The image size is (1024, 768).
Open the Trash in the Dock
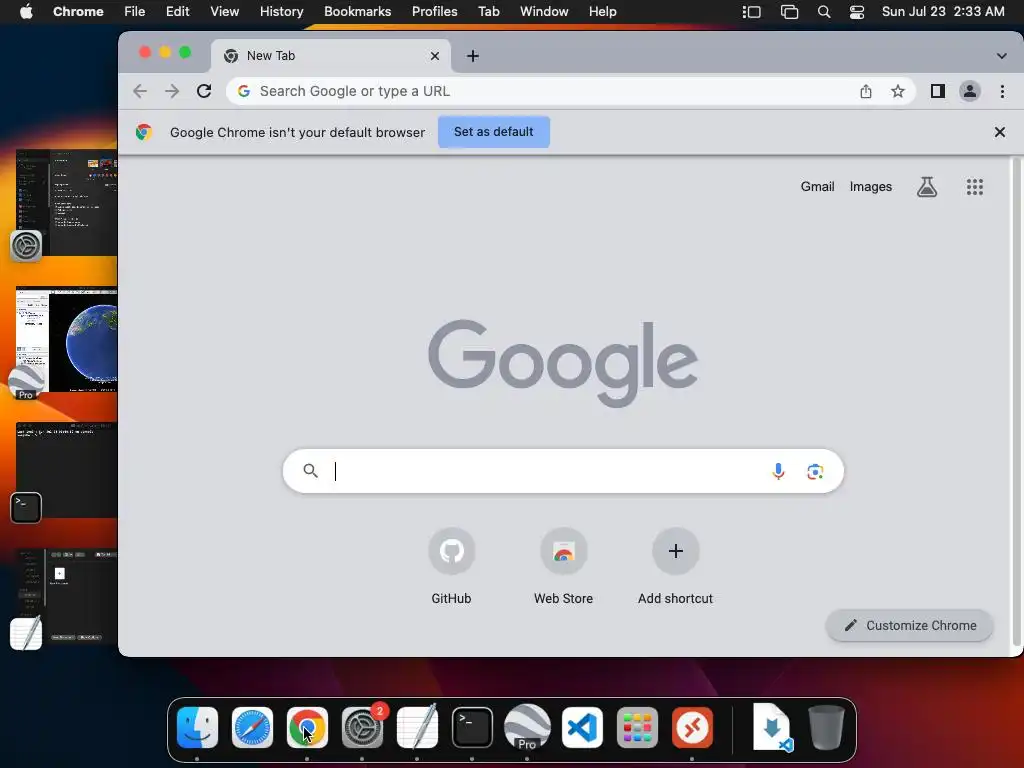coord(826,727)
